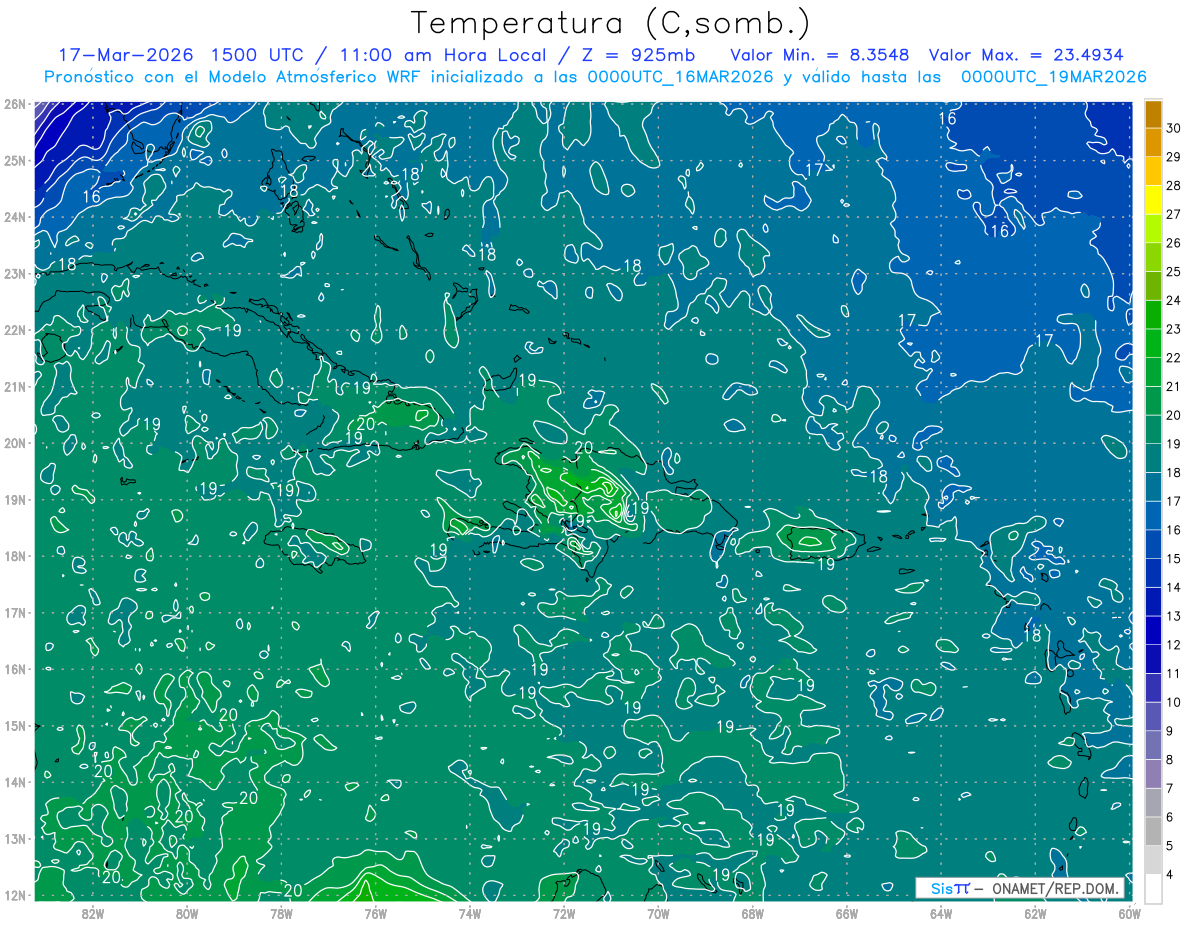Viewport: 1200px width, 927px height.
Task: Click latitude axis label "16N"
Action: [x=15, y=669]
